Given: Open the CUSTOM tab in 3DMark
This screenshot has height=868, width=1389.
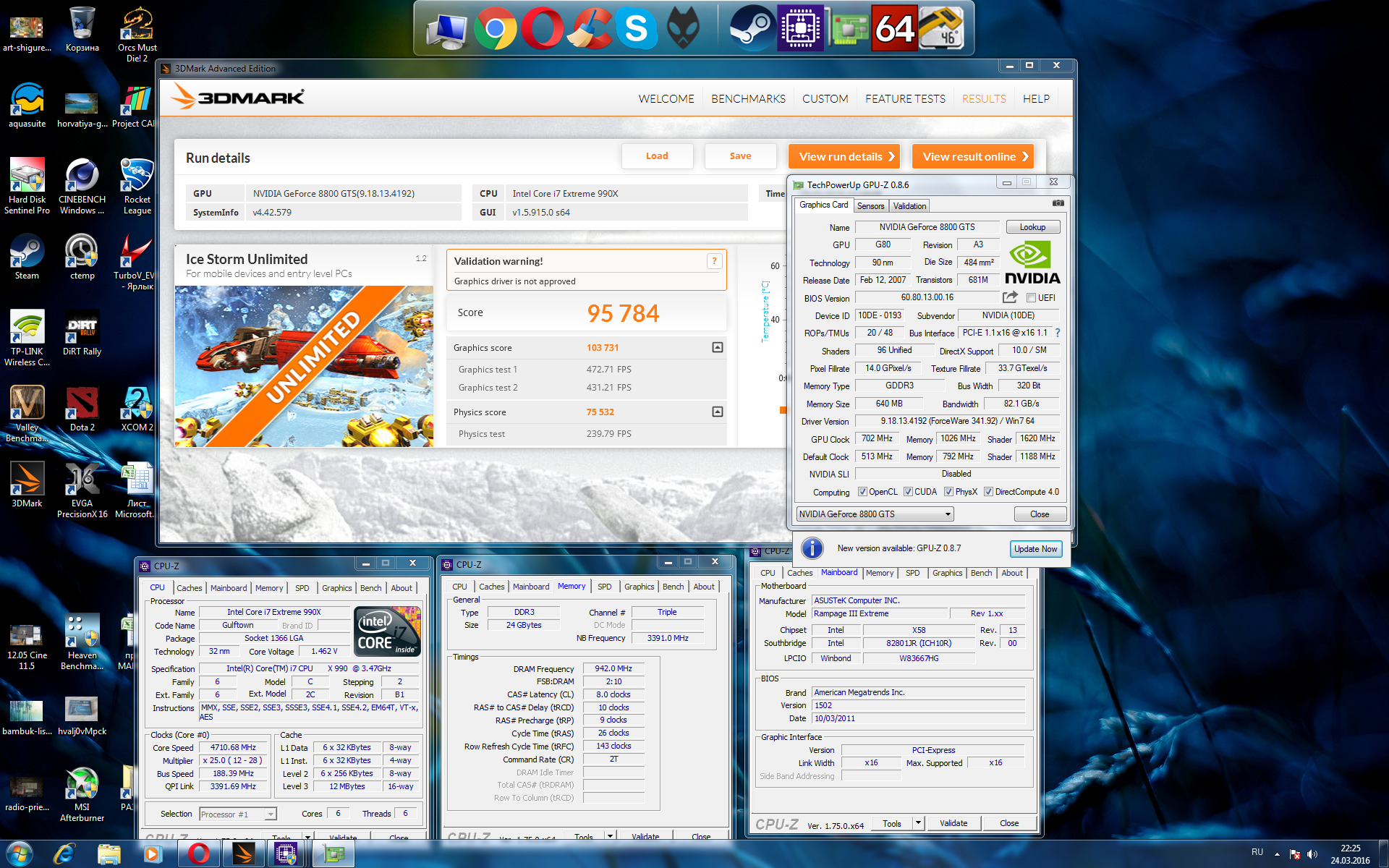Looking at the screenshot, I should (x=825, y=99).
